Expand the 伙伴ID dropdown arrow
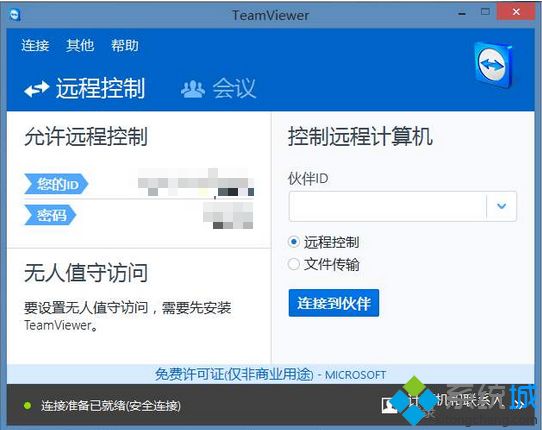 coord(501,206)
